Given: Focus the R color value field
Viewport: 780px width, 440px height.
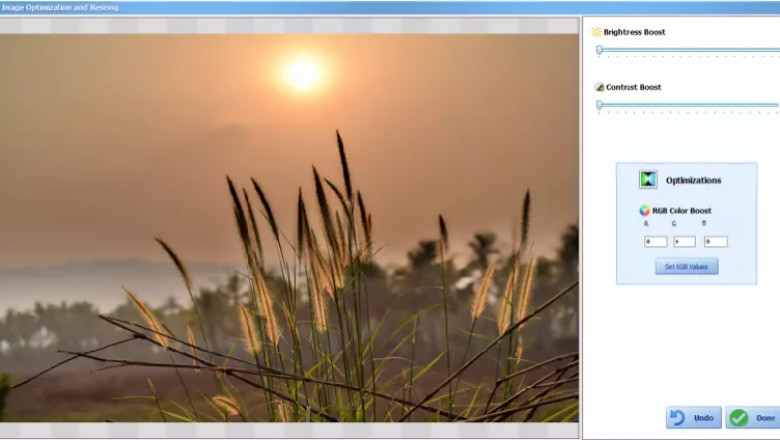Looking at the screenshot, I should [x=655, y=241].
